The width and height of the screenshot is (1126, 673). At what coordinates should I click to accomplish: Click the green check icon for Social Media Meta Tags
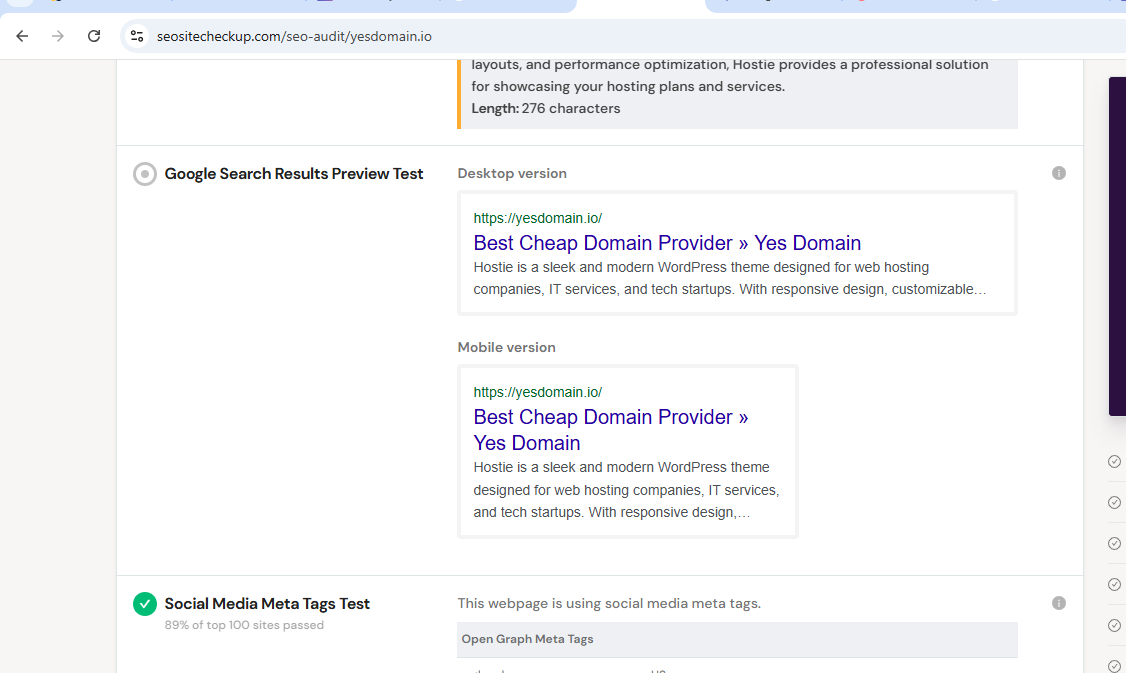click(144, 604)
